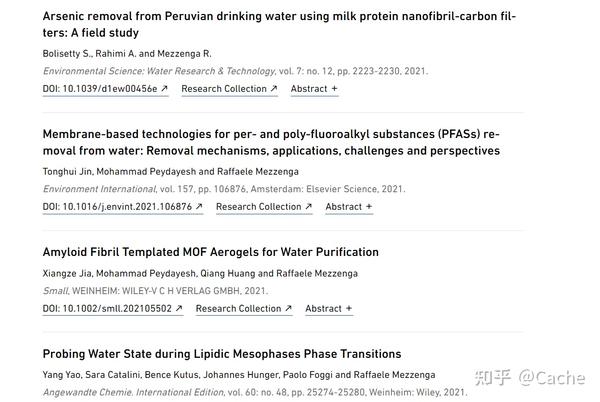Click external arrow icon after PFAS DOI
600x402 pixels.
point(199,207)
